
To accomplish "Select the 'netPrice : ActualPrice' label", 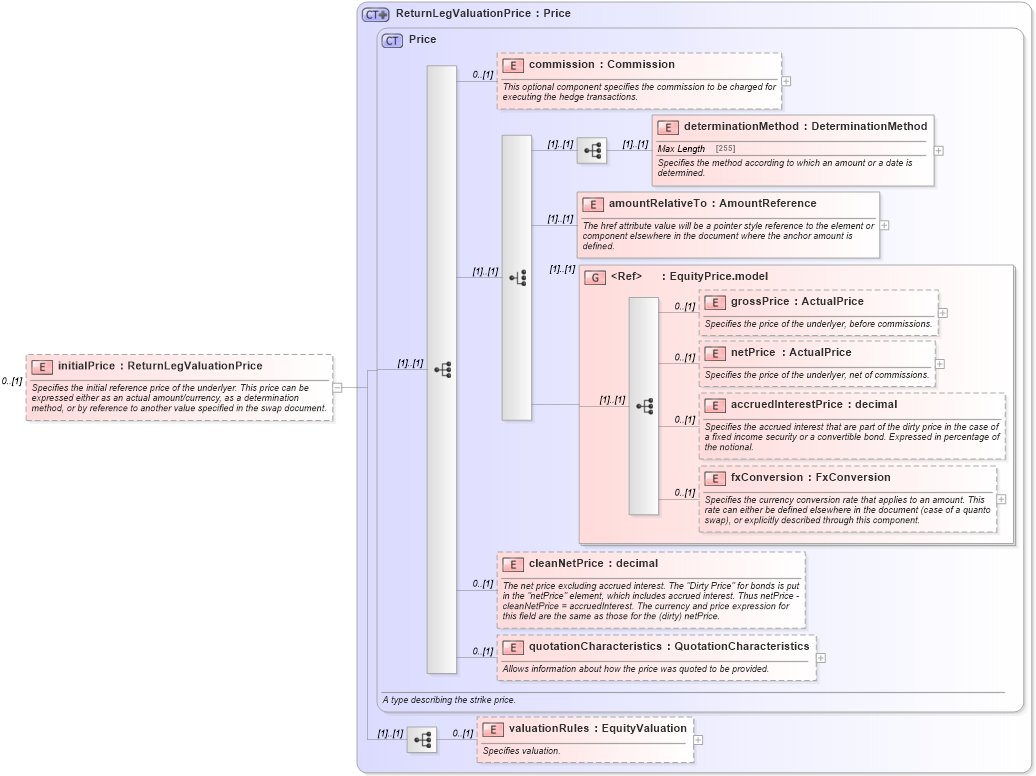I will [791, 352].
